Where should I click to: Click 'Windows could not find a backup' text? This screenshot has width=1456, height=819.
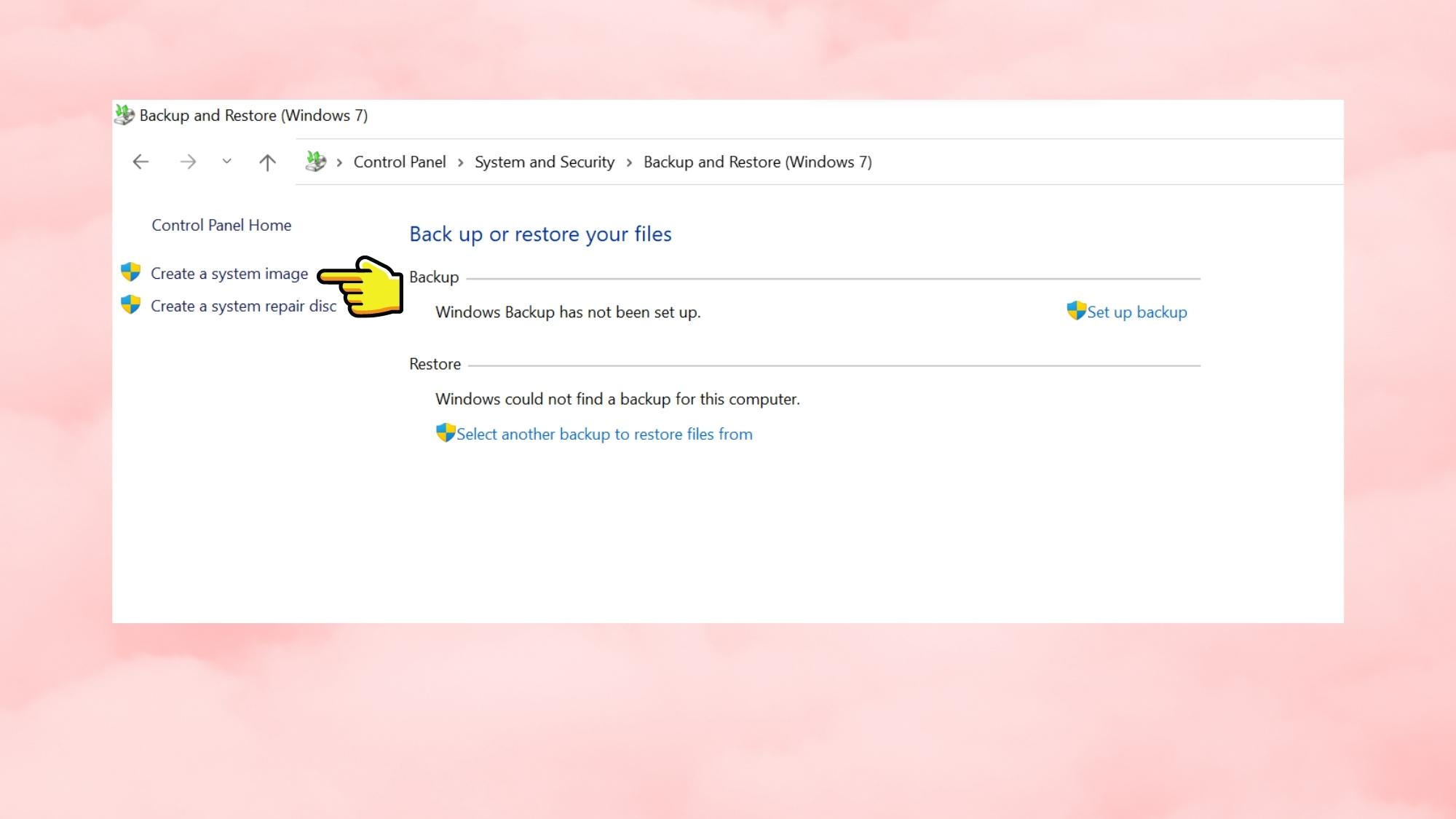point(617,399)
